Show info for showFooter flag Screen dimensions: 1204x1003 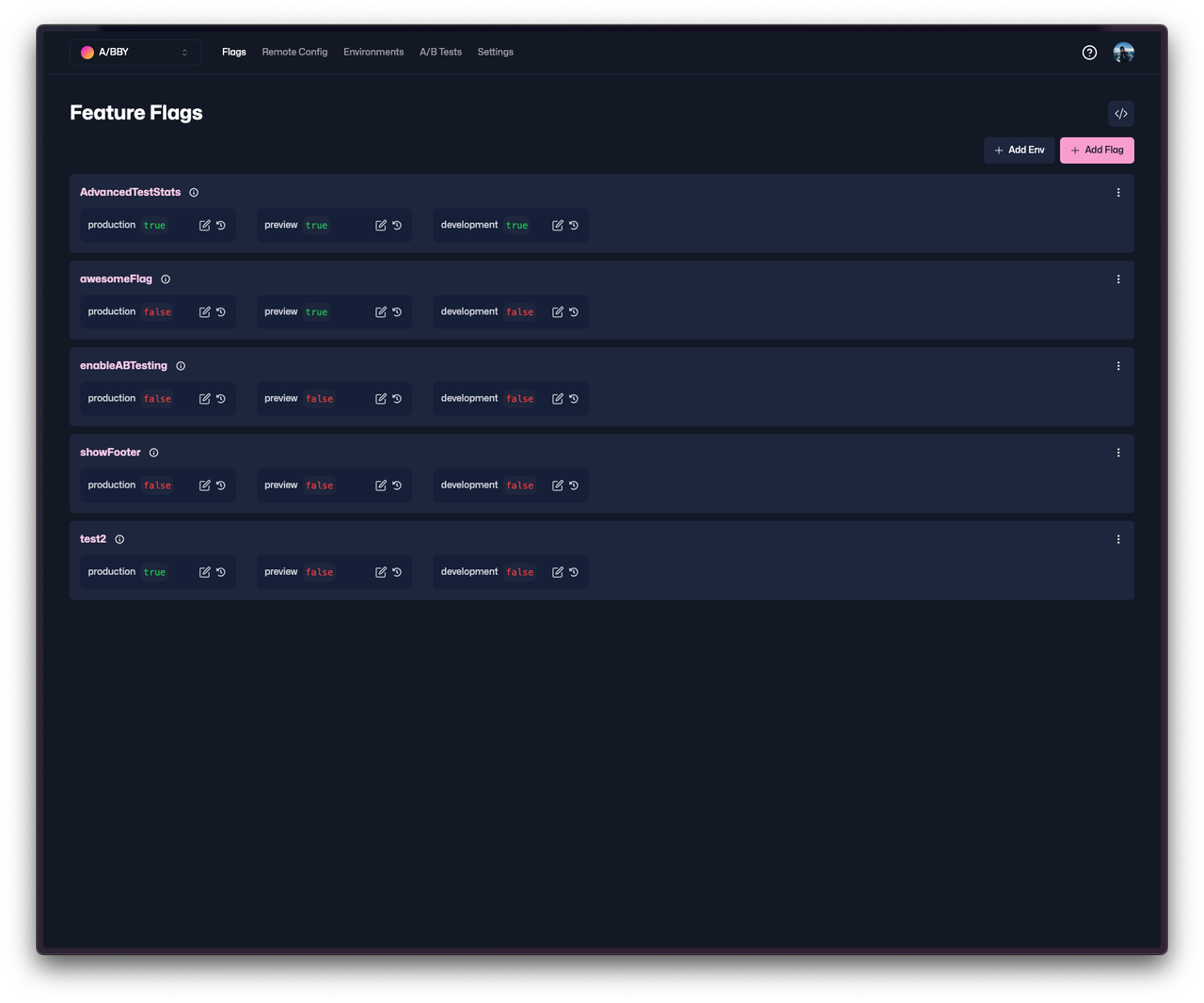click(154, 453)
